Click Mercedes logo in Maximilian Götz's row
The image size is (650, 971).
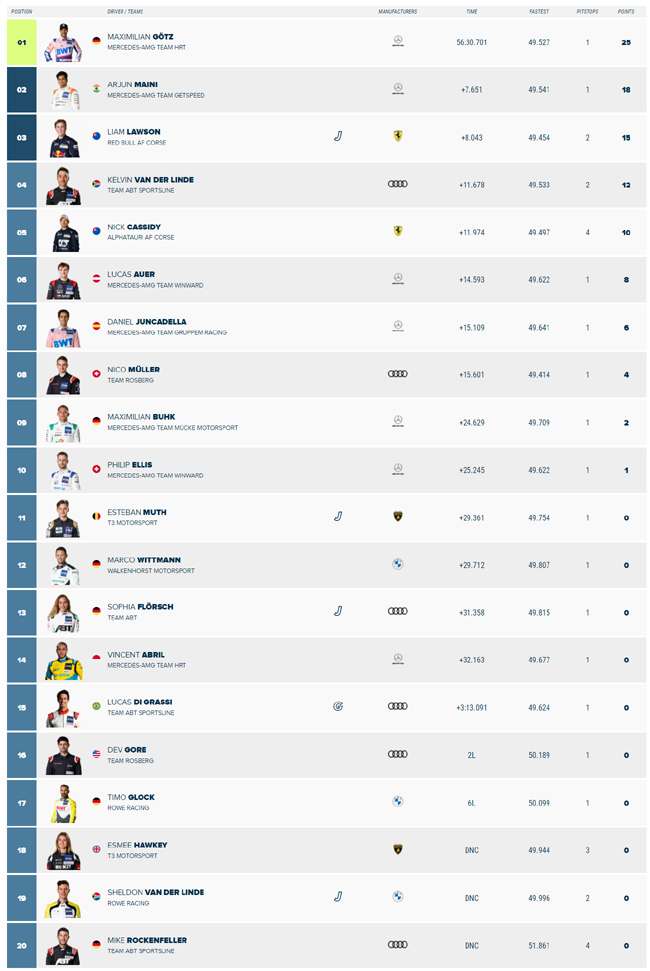tap(397, 41)
